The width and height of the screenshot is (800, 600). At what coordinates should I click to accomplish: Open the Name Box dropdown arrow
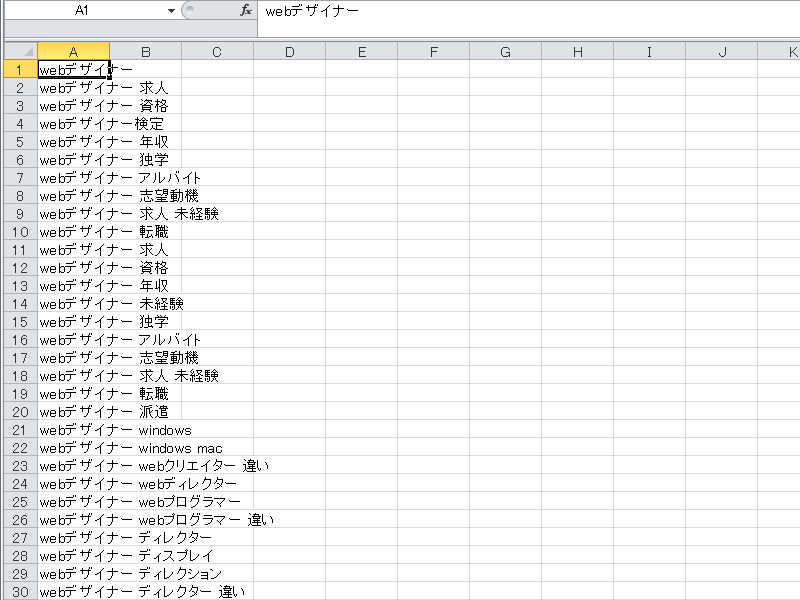point(171,11)
